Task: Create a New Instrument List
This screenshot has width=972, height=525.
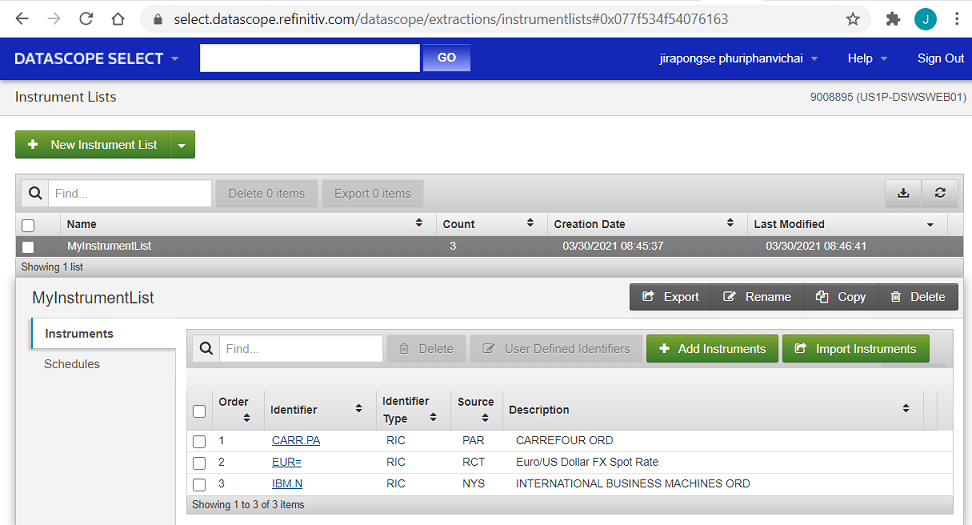Action: pos(93,144)
